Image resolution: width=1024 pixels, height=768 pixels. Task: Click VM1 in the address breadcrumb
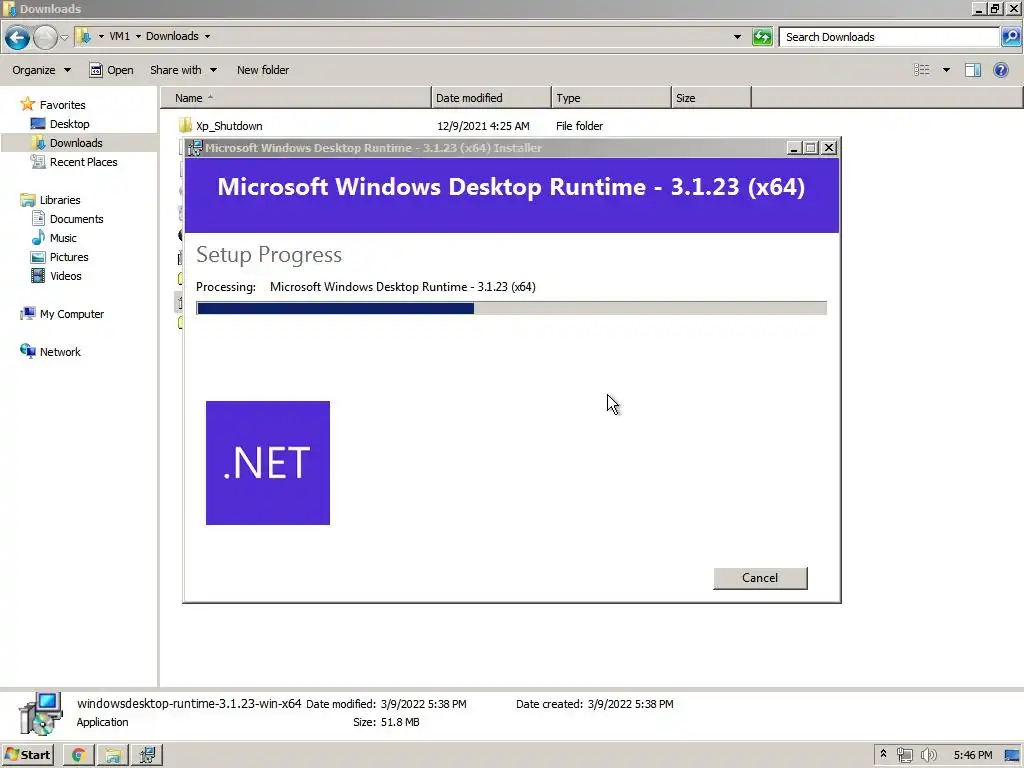pyautogui.click(x=120, y=36)
